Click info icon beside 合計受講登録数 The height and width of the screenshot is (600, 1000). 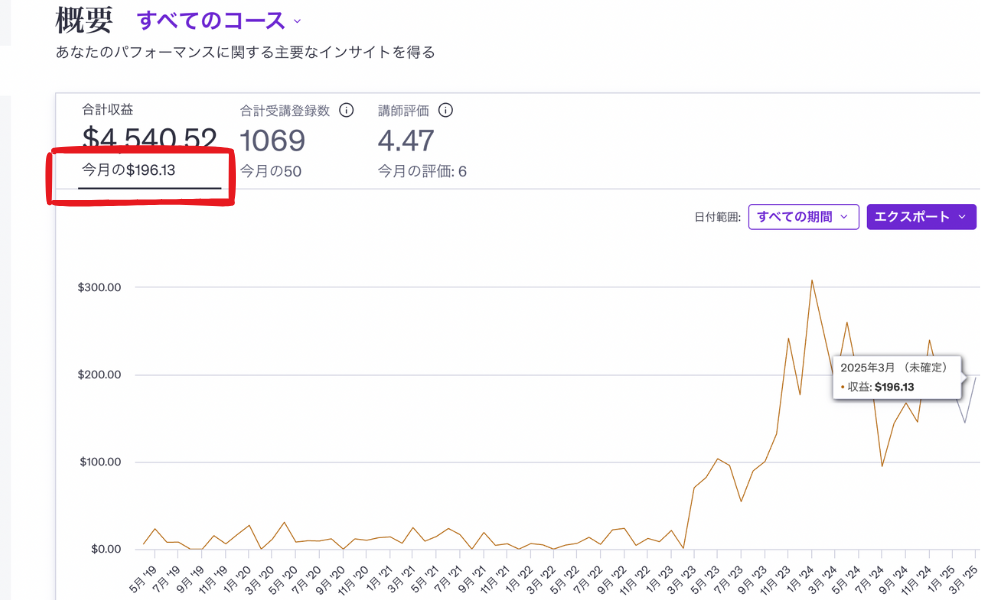[x=347, y=110]
